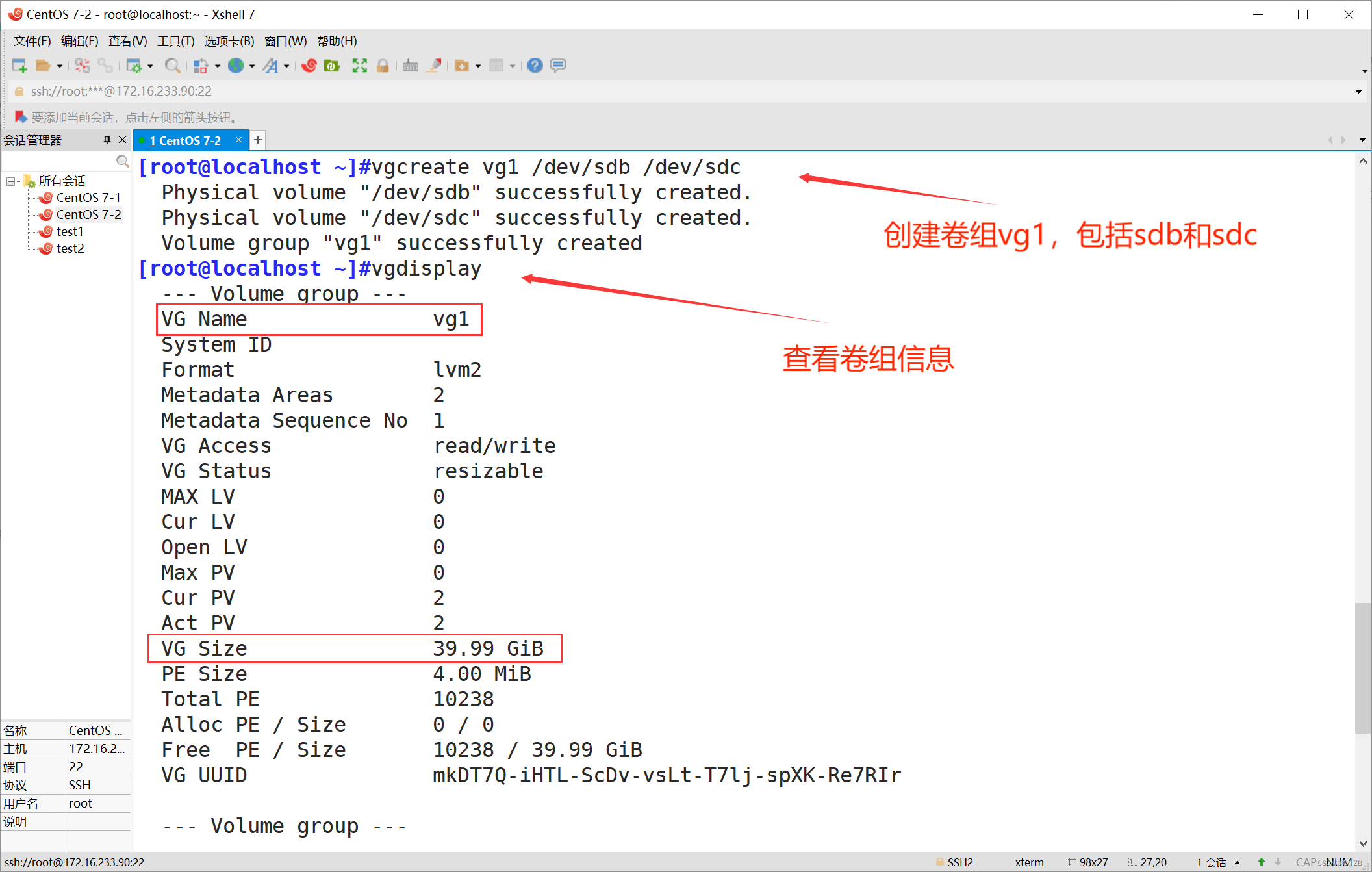Expand the session list in status bar
The height and width of the screenshot is (872, 1372).
[x=1236, y=862]
